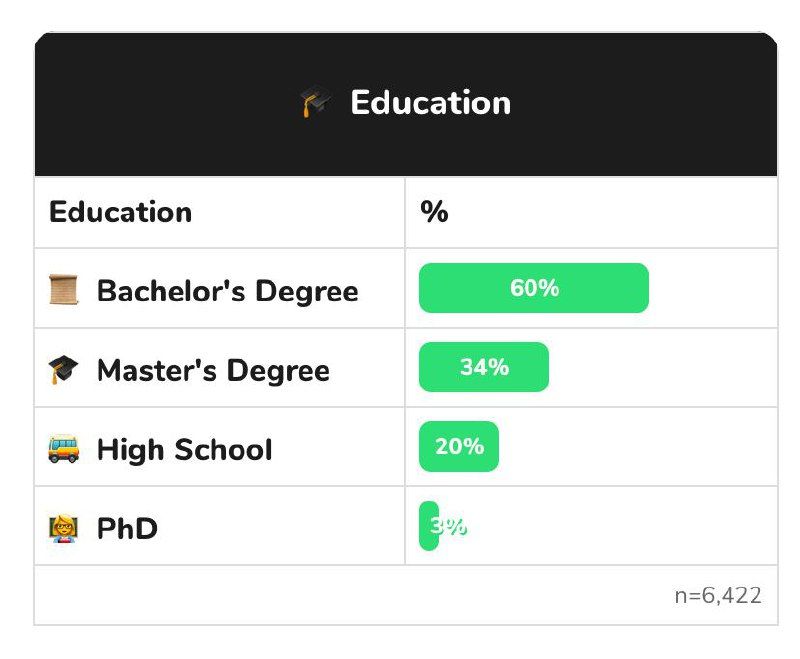Select the graduation cap icon beside Master's Degree

pos(63,370)
